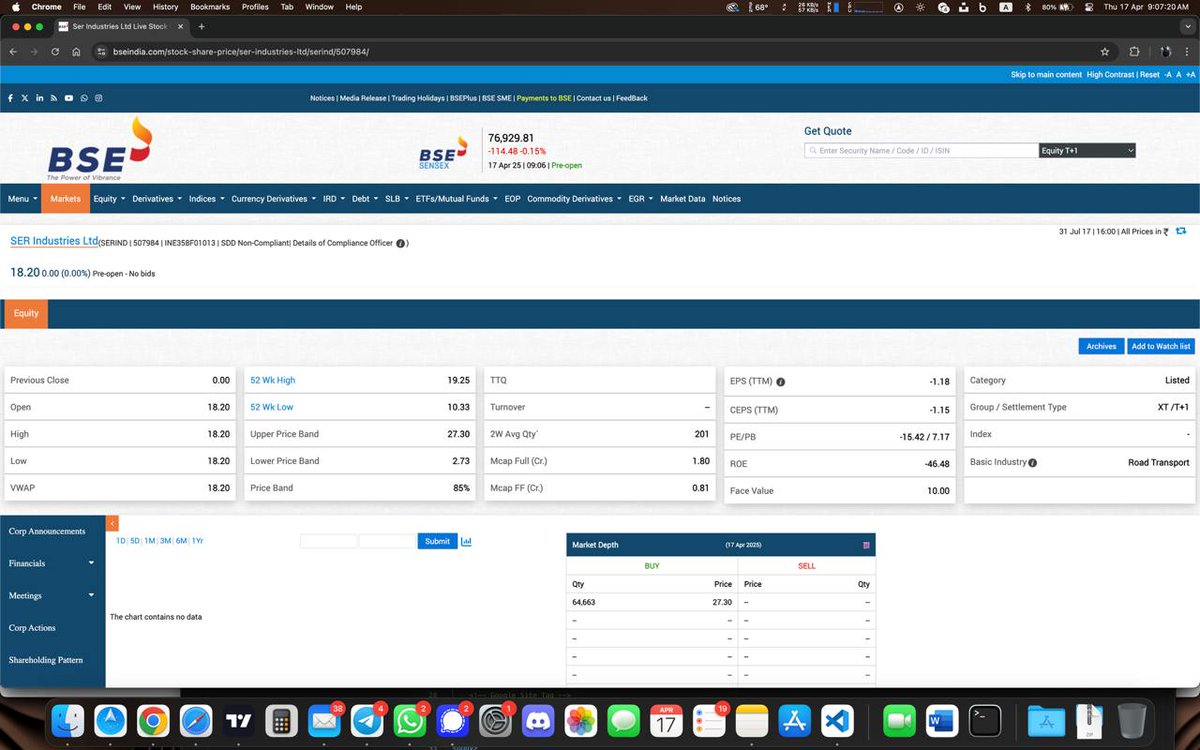This screenshot has width=1200, height=750.
Task: Click the first chart date field
Action: tap(328, 541)
